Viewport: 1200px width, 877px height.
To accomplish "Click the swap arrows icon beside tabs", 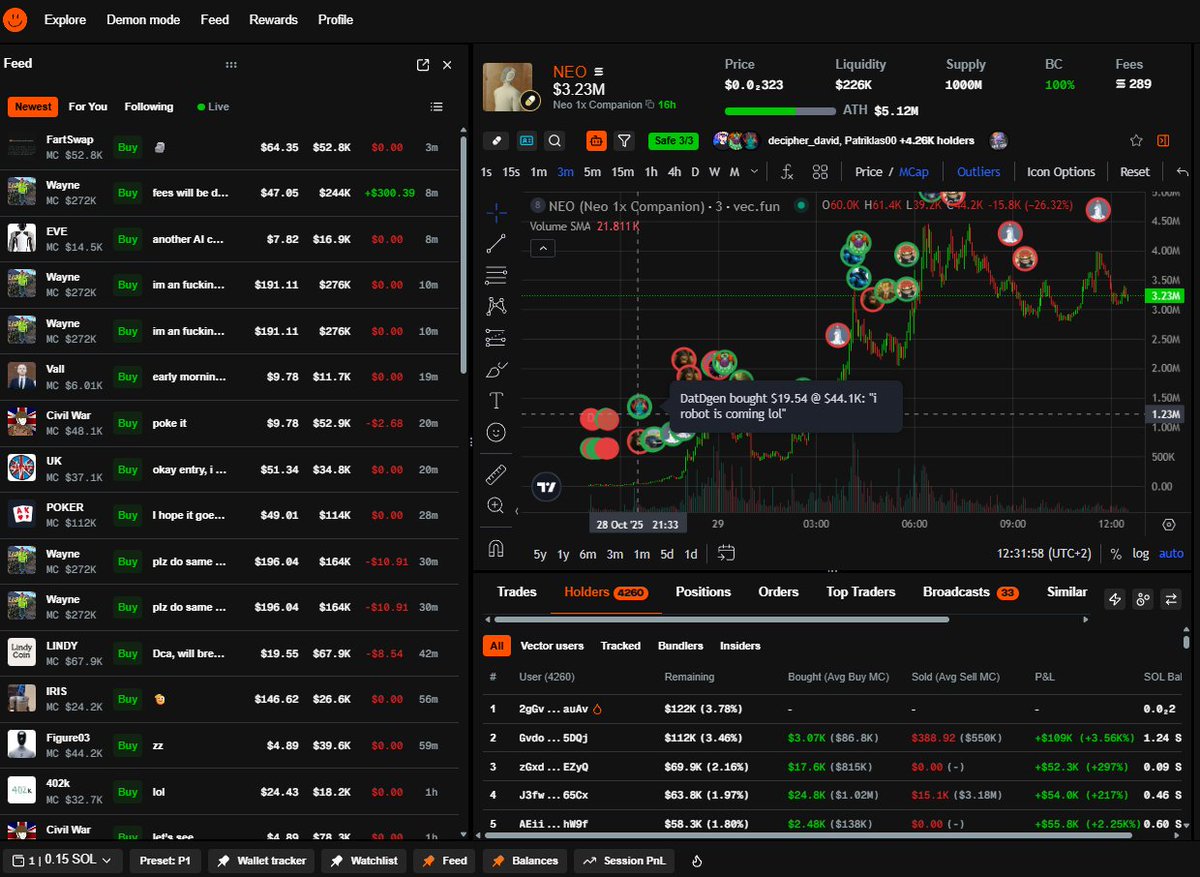I will [1172, 599].
